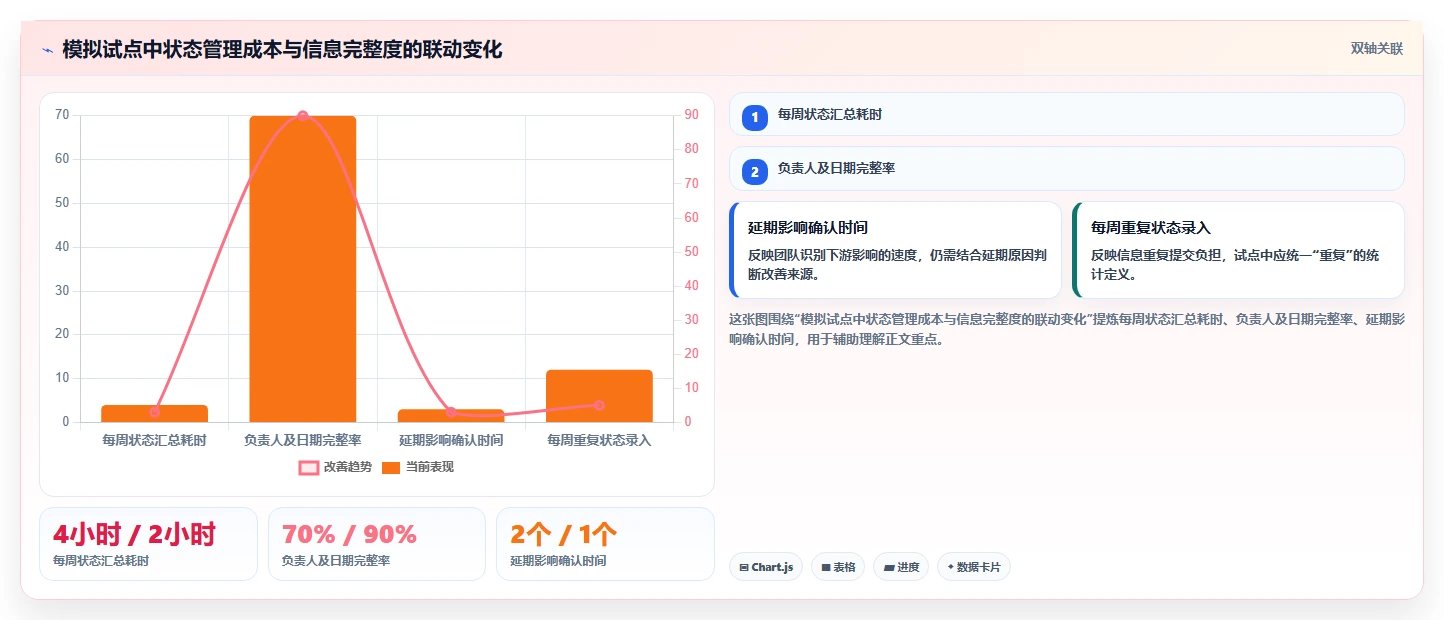Click the line point at the 90 peak
Image resolution: width=1444 pixels, height=620 pixels.
point(303,116)
